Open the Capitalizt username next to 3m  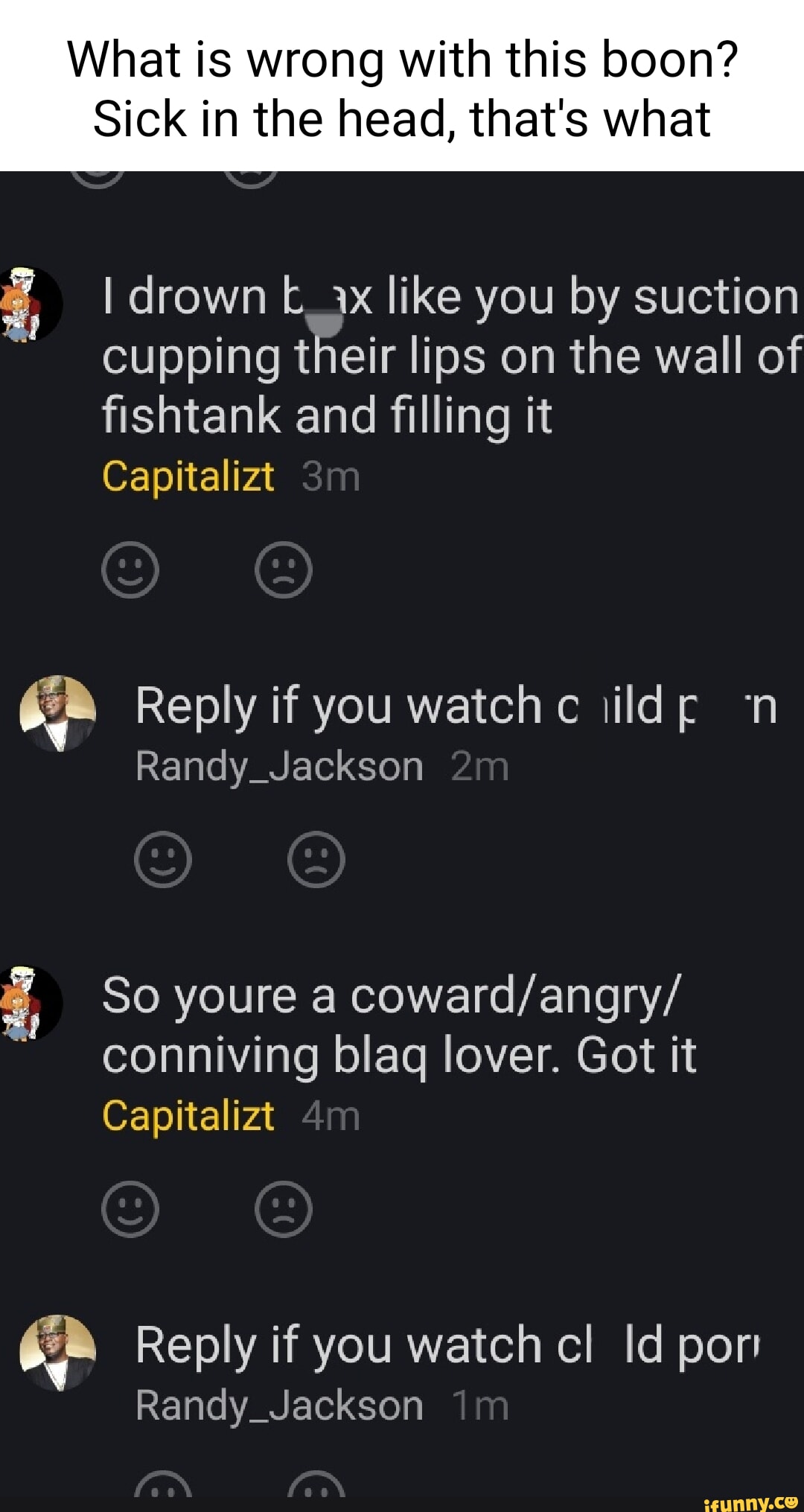click(x=188, y=476)
